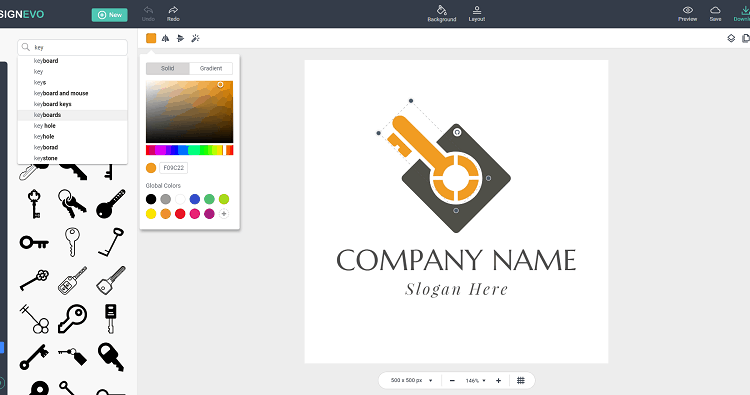Open the Layout tool

click(x=476, y=13)
